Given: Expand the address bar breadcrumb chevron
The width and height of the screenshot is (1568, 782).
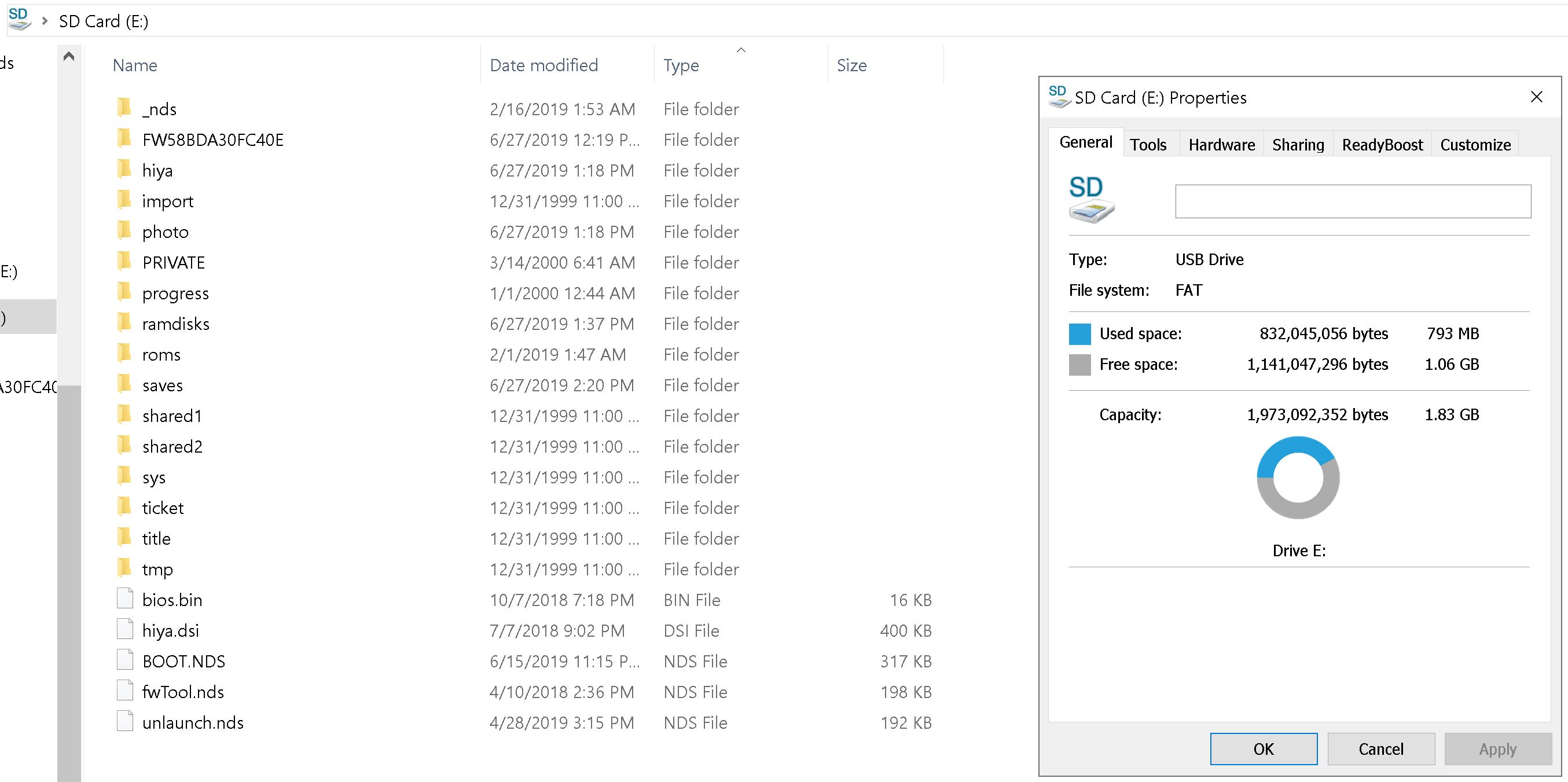Looking at the screenshot, I should [45, 21].
